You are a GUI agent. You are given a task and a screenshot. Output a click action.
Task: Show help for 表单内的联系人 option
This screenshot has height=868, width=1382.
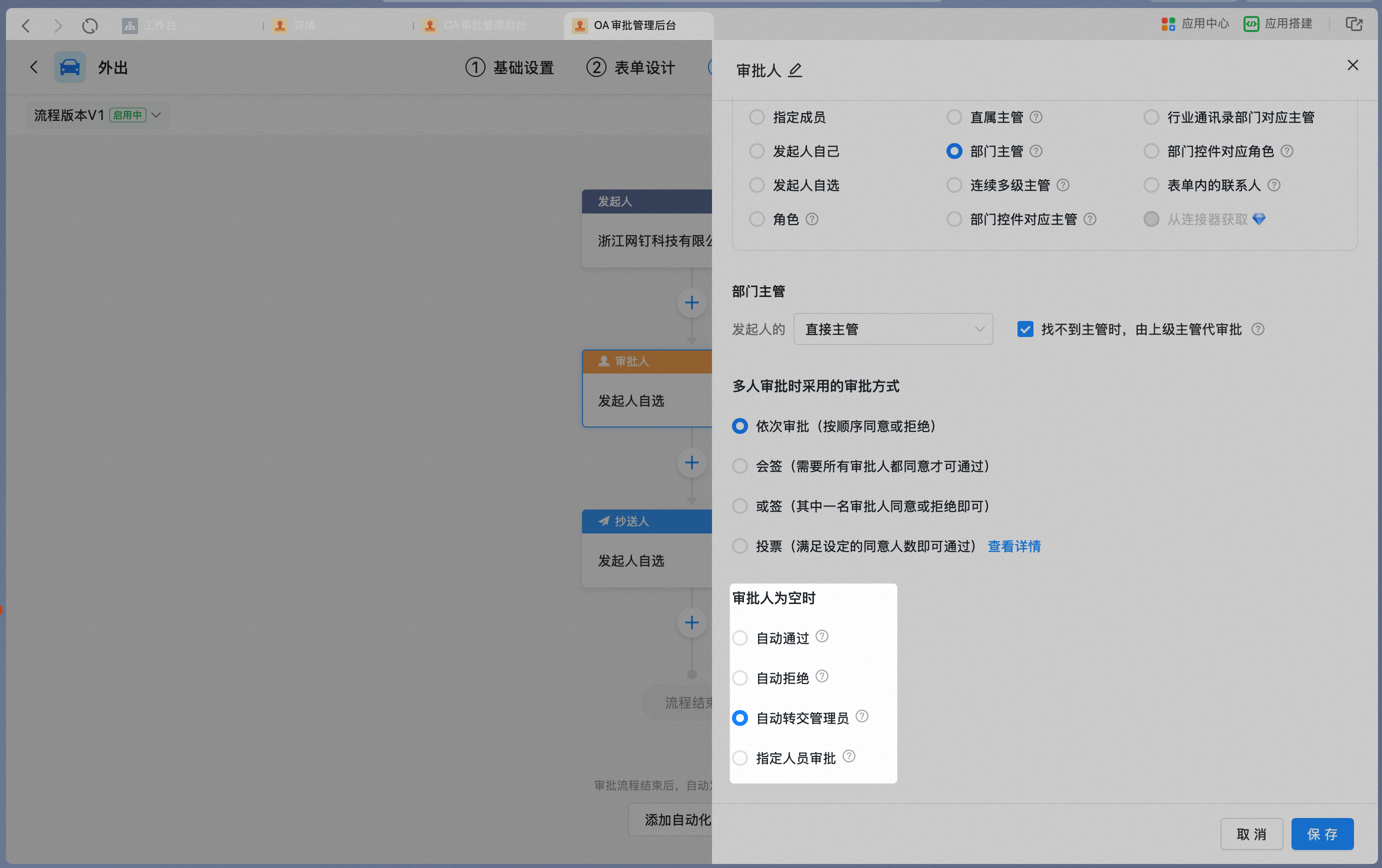(1273, 185)
